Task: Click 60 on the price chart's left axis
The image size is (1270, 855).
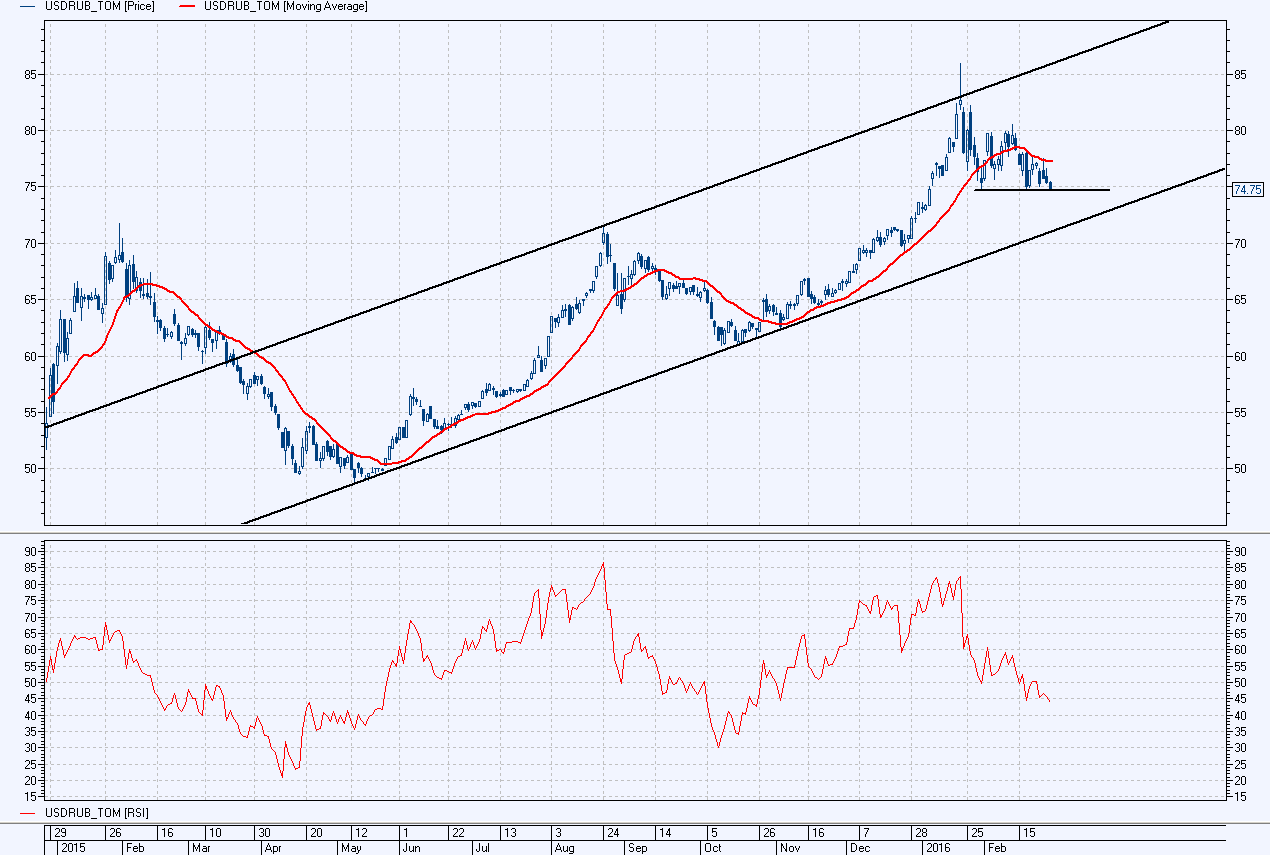Action: (33, 356)
